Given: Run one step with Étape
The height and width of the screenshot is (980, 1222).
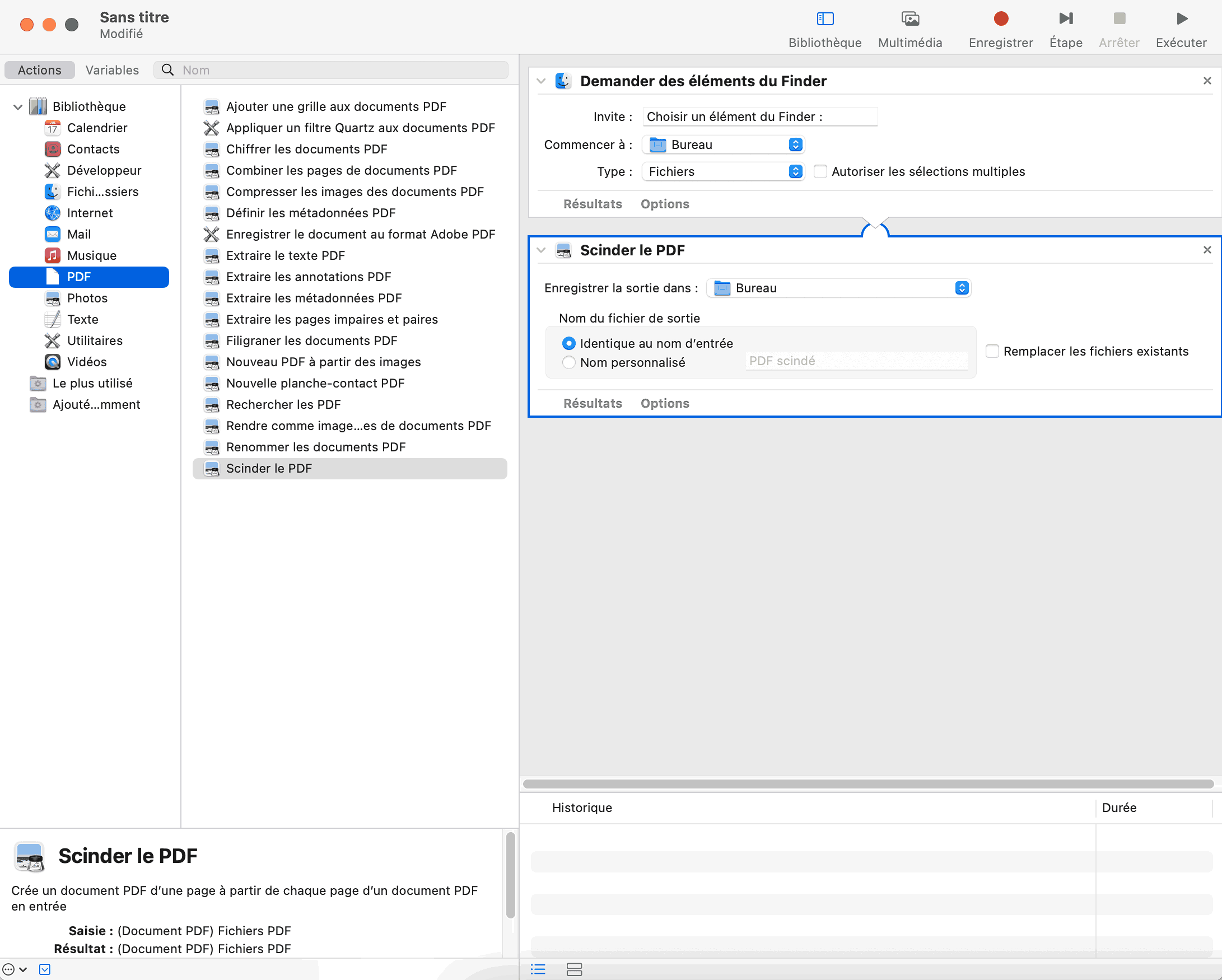Looking at the screenshot, I should [1066, 18].
